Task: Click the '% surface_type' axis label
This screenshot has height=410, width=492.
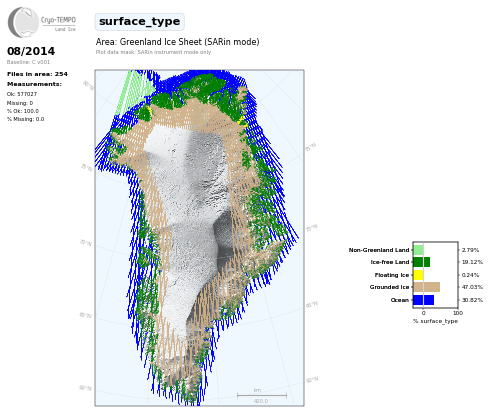Action: pyautogui.click(x=435, y=321)
